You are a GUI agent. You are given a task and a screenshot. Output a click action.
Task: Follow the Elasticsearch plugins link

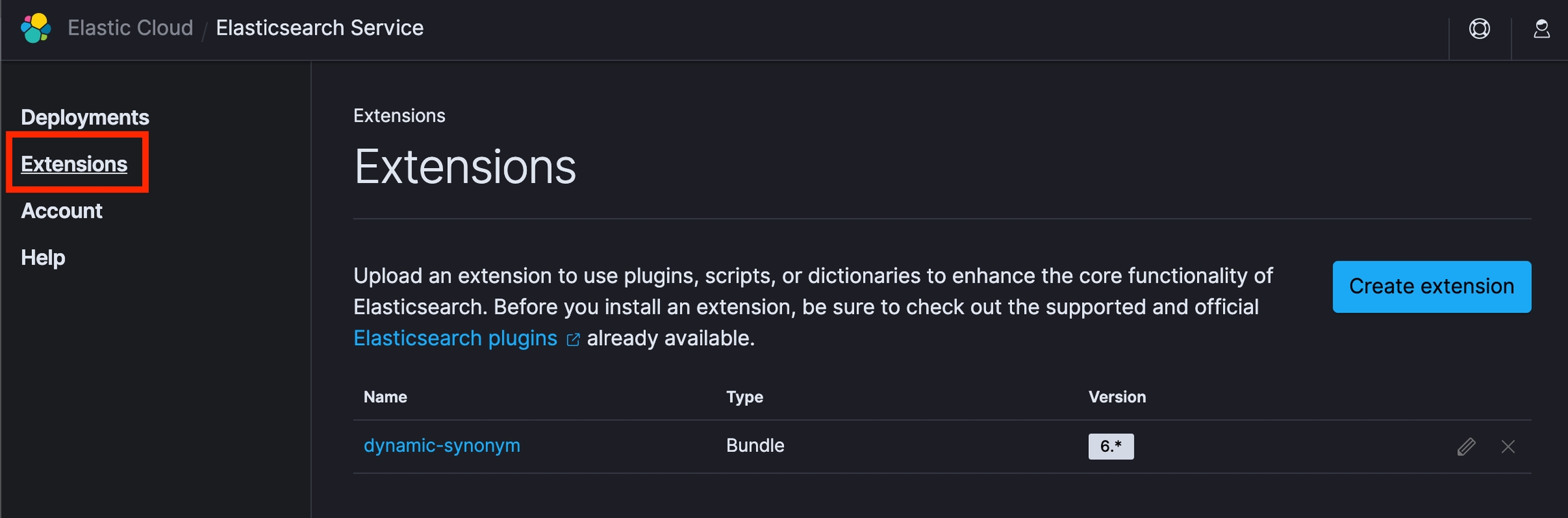click(x=455, y=338)
